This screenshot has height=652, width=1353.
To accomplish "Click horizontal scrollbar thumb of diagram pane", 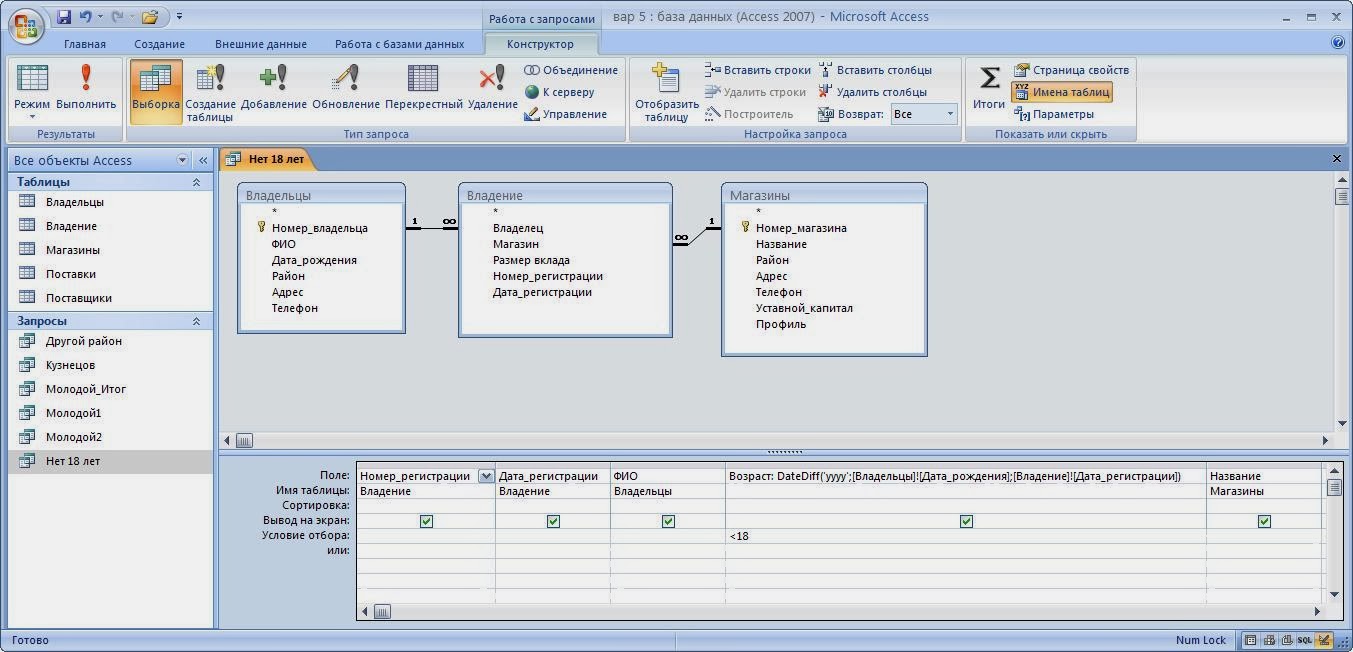I will pyautogui.click(x=244, y=440).
